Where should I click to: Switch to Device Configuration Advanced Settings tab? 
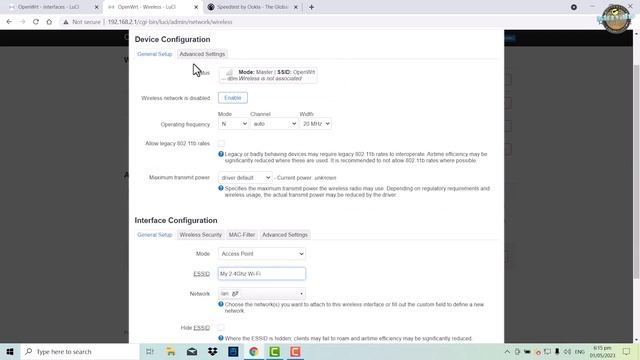[202, 54]
